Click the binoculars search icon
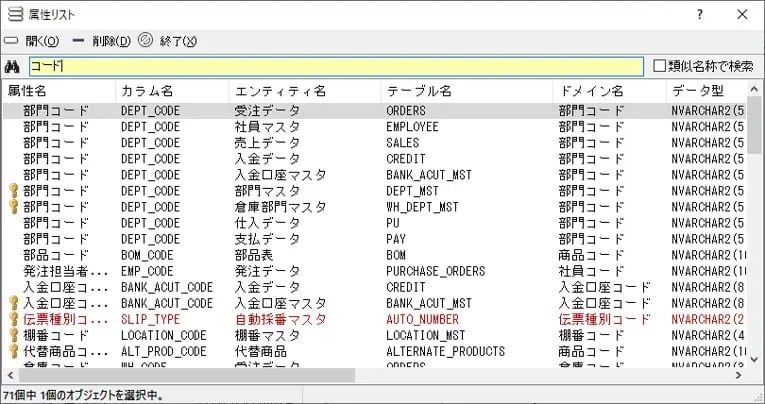This screenshot has width=765, height=404. (13, 67)
